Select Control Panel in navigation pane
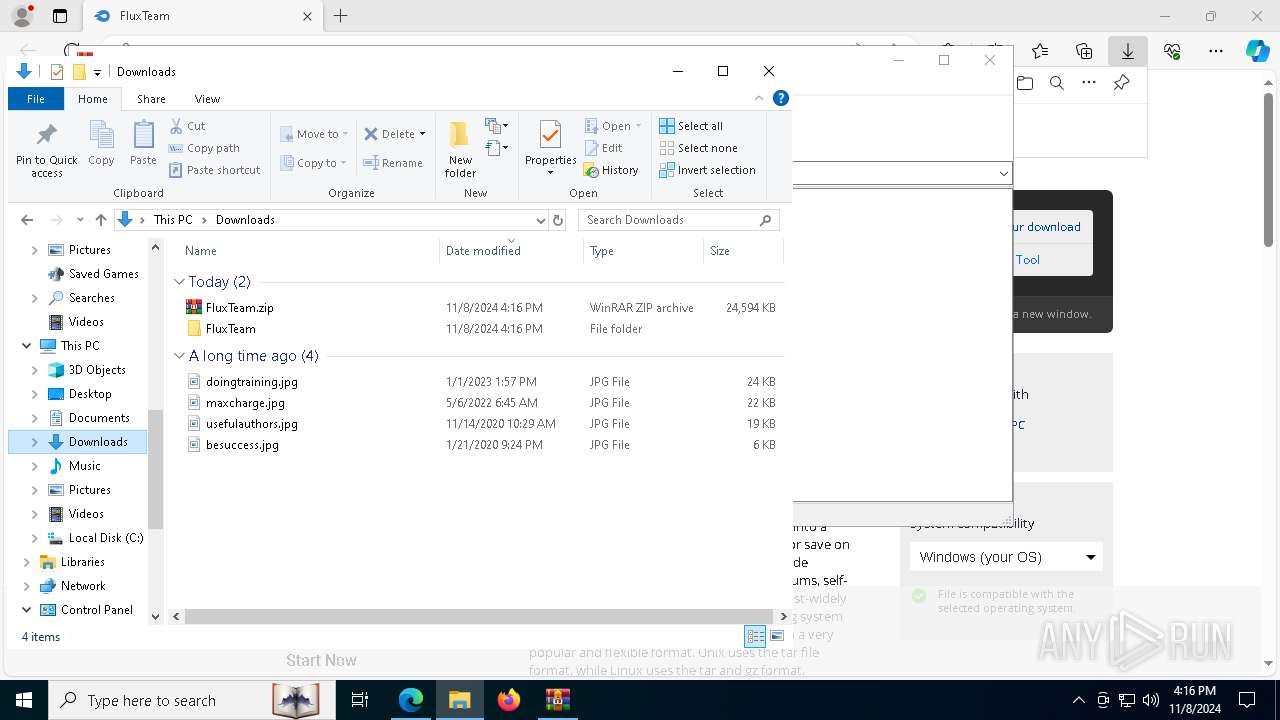This screenshot has width=1280, height=720. (x=96, y=610)
